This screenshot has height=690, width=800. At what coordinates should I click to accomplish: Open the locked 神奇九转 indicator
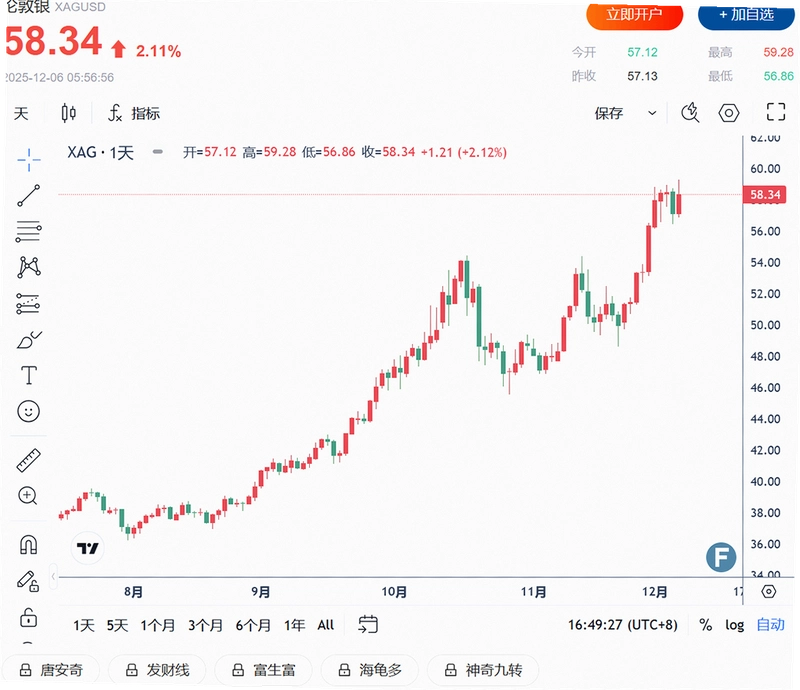(x=483, y=670)
